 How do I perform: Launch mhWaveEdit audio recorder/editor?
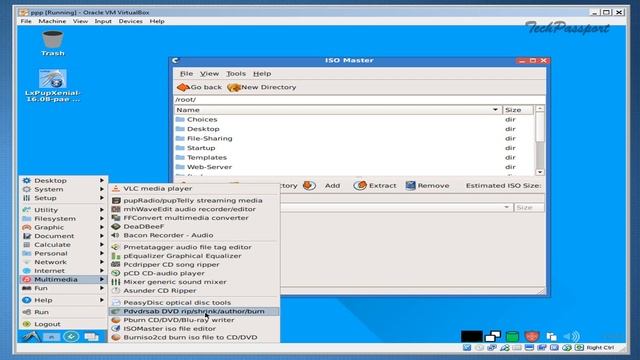(194, 209)
